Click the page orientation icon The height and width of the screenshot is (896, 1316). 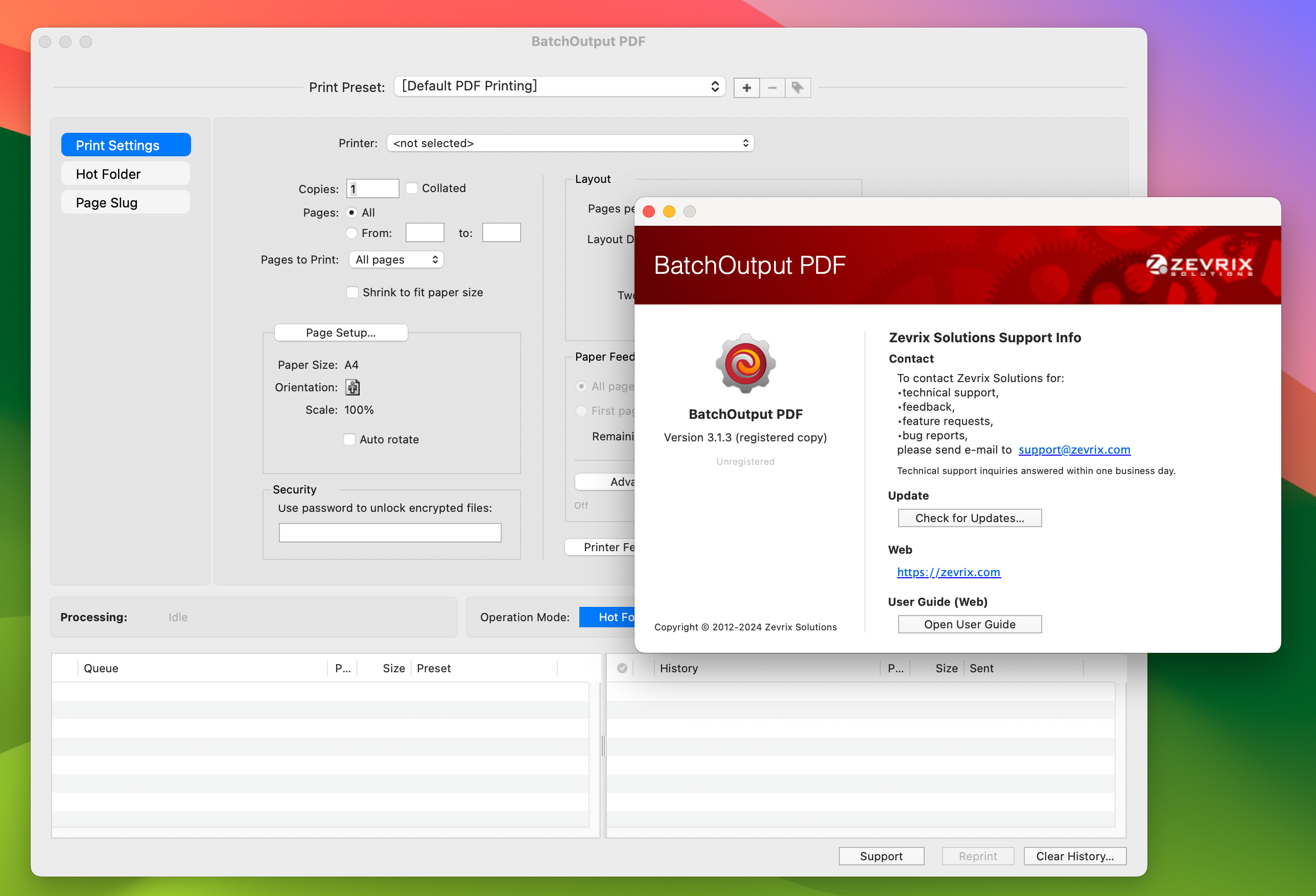pyautogui.click(x=352, y=387)
